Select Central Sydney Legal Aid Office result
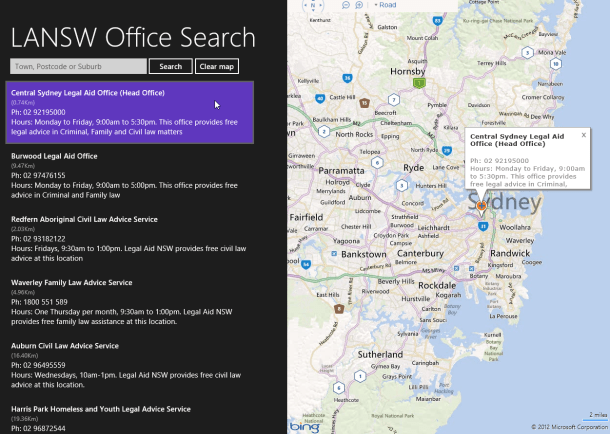The image size is (610, 434). pyautogui.click(x=130, y=112)
